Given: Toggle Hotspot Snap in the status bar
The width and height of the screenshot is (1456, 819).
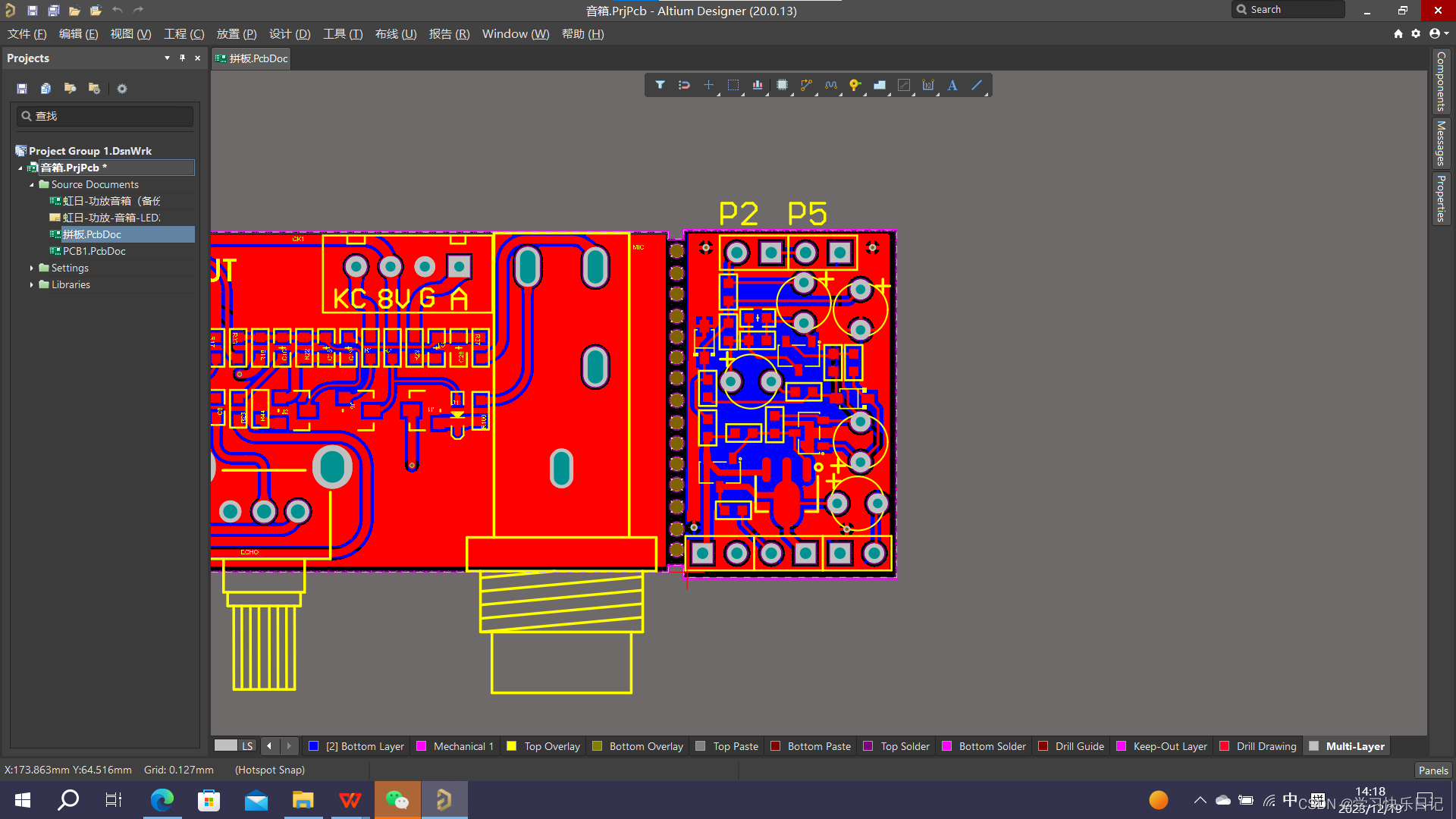Looking at the screenshot, I should (269, 770).
